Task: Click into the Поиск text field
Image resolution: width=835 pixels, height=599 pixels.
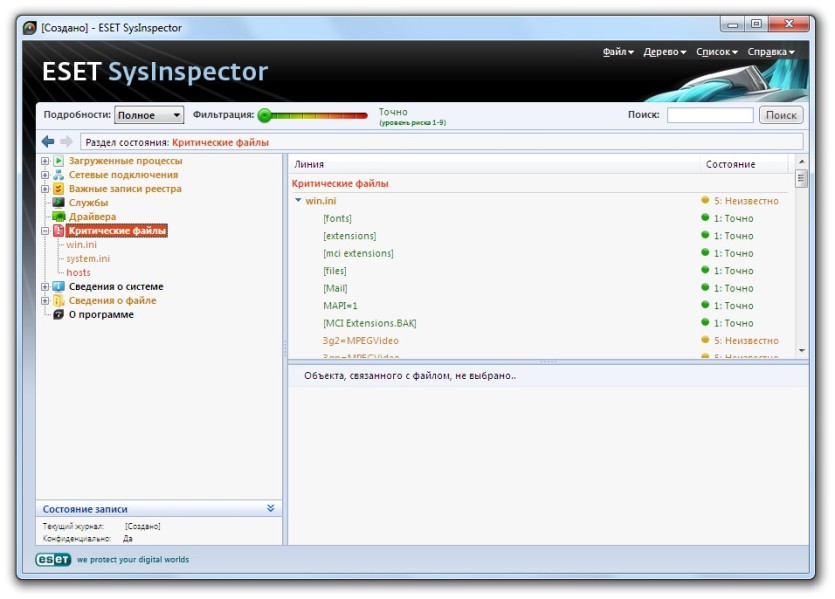Action: point(710,115)
